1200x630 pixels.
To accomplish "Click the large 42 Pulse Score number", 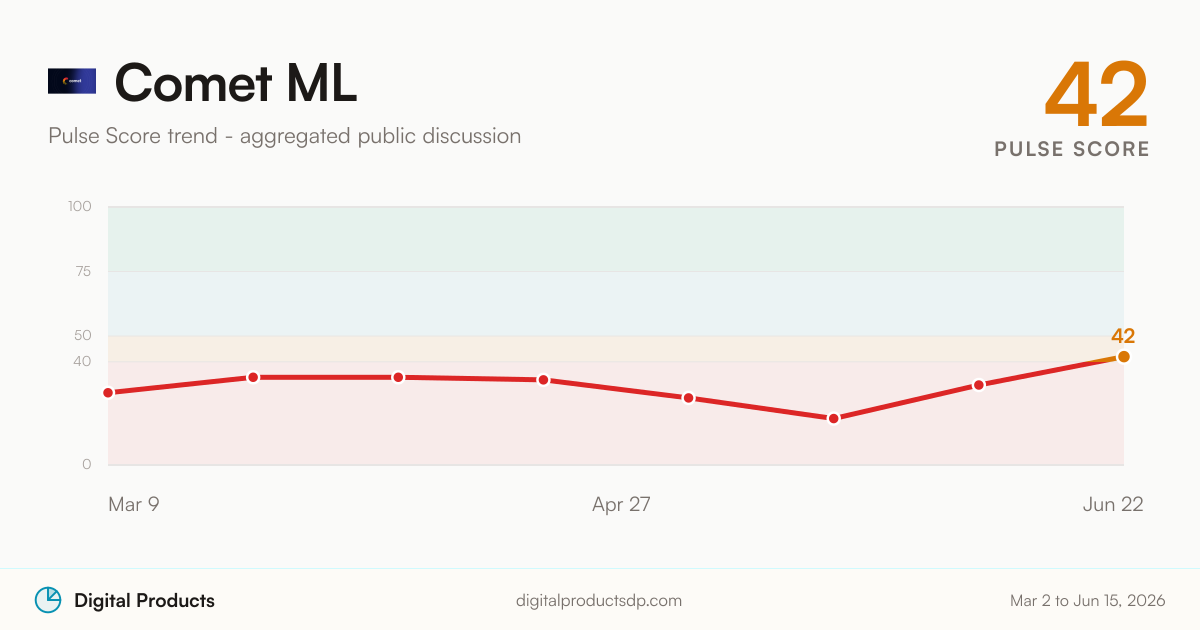I will [x=1097, y=95].
